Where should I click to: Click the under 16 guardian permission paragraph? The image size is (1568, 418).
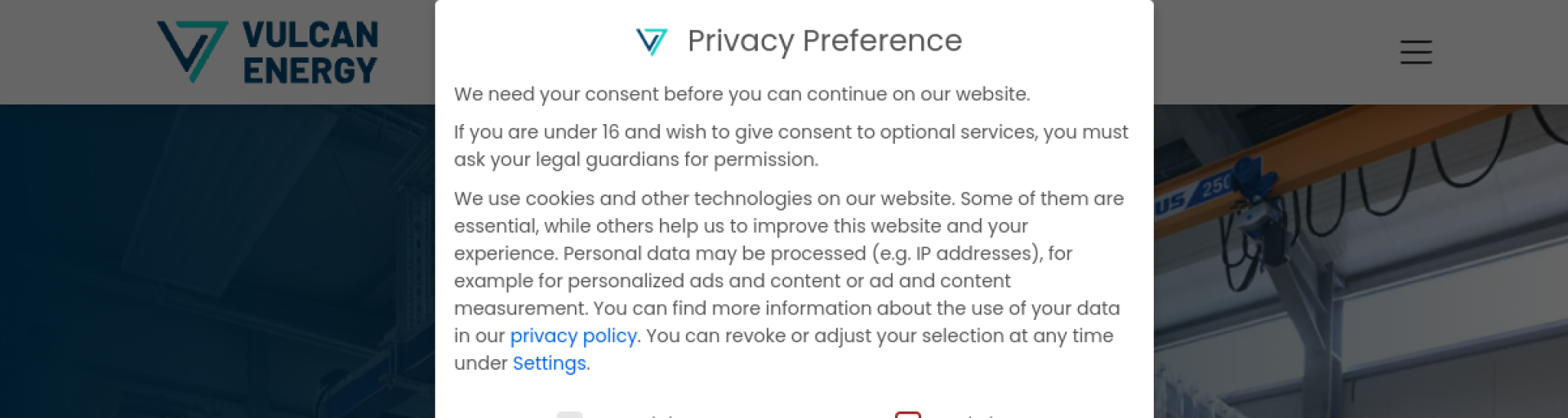pyautogui.click(x=791, y=145)
